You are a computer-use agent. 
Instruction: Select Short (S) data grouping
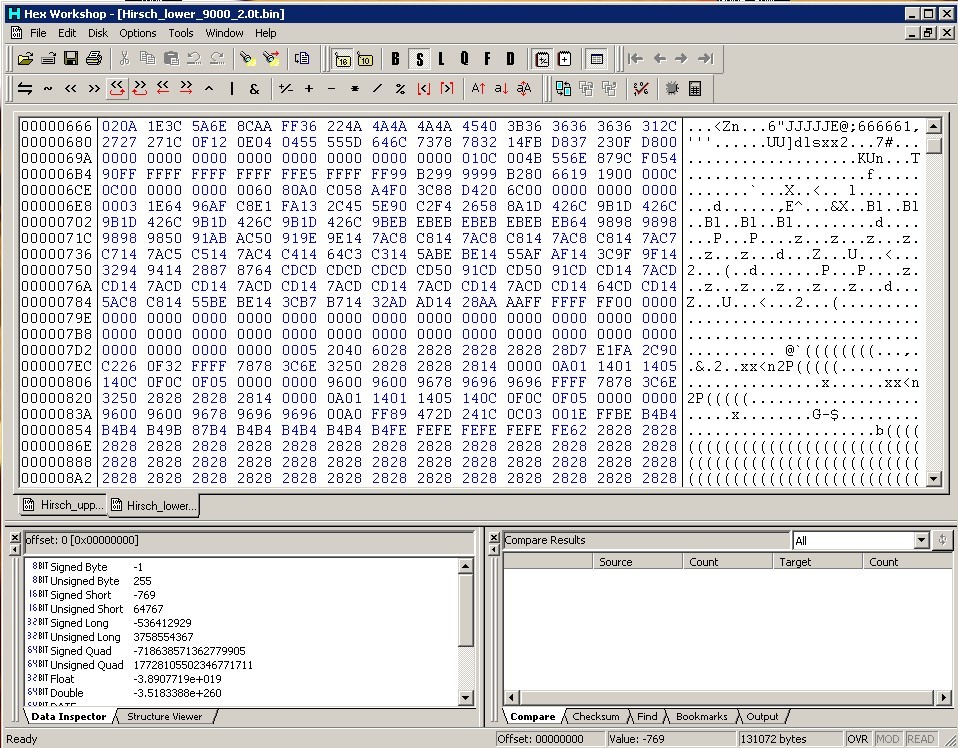pos(419,59)
